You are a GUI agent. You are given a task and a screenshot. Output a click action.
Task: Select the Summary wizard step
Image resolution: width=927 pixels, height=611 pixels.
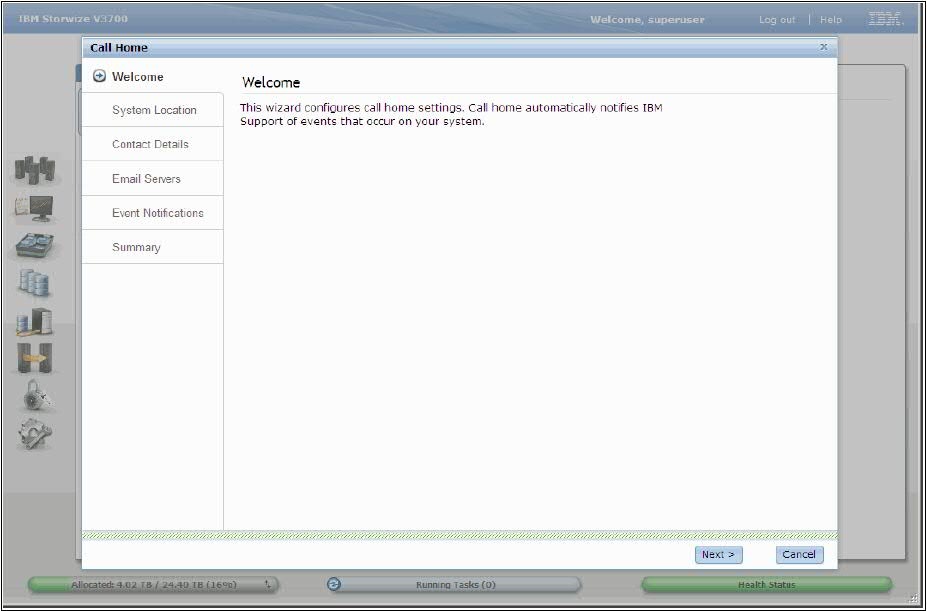pos(153,247)
